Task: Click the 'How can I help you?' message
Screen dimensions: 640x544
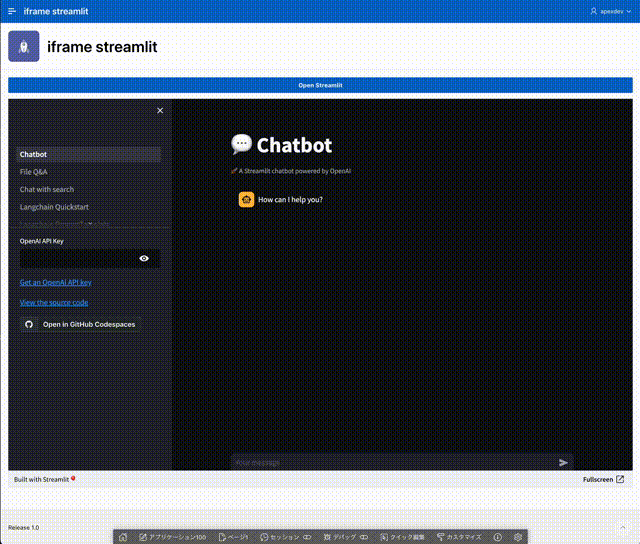Action: pos(290,200)
